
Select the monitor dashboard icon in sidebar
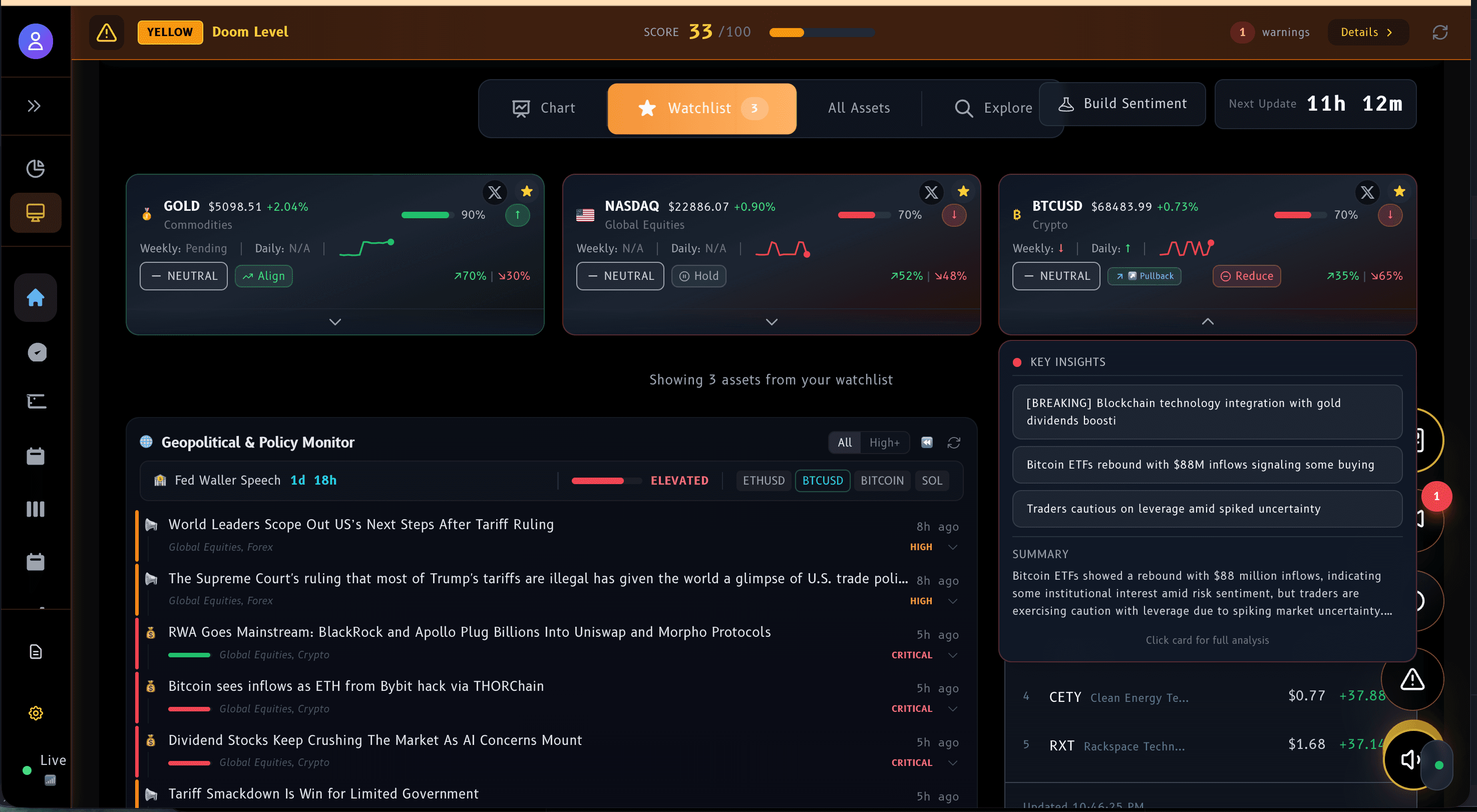tap(36, 212)
